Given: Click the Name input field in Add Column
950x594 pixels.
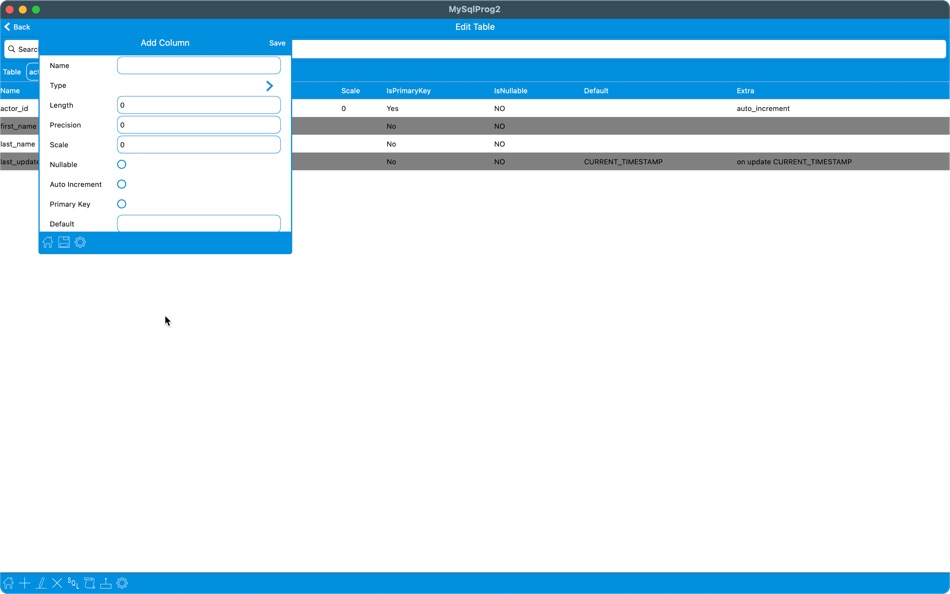Looking at the screenshot, I should point(198,65).
